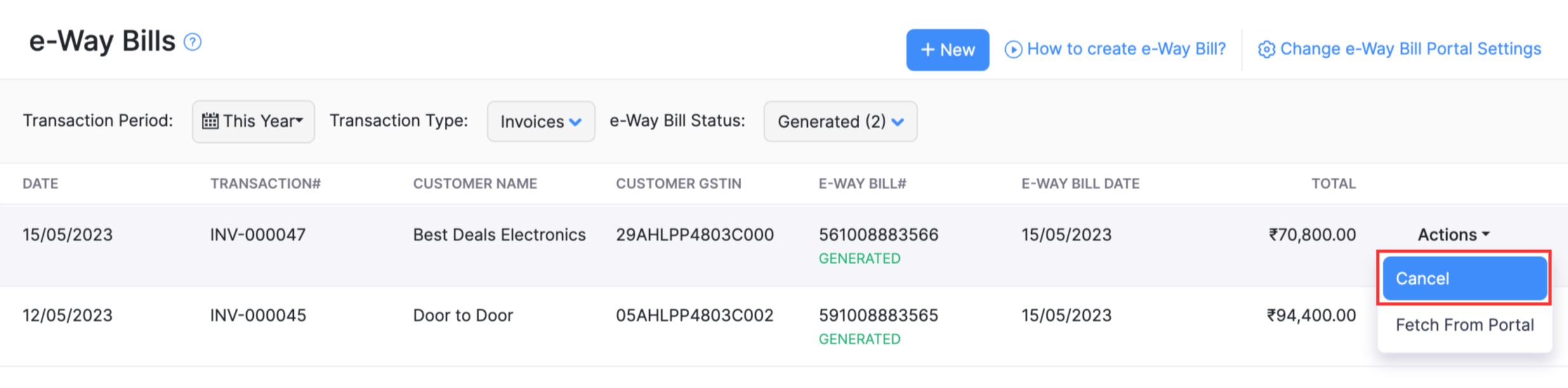The width and height of the screenshot is (1568, 388).
Task: Sort by the DATE column header
Action: click(x=40, y=184)
